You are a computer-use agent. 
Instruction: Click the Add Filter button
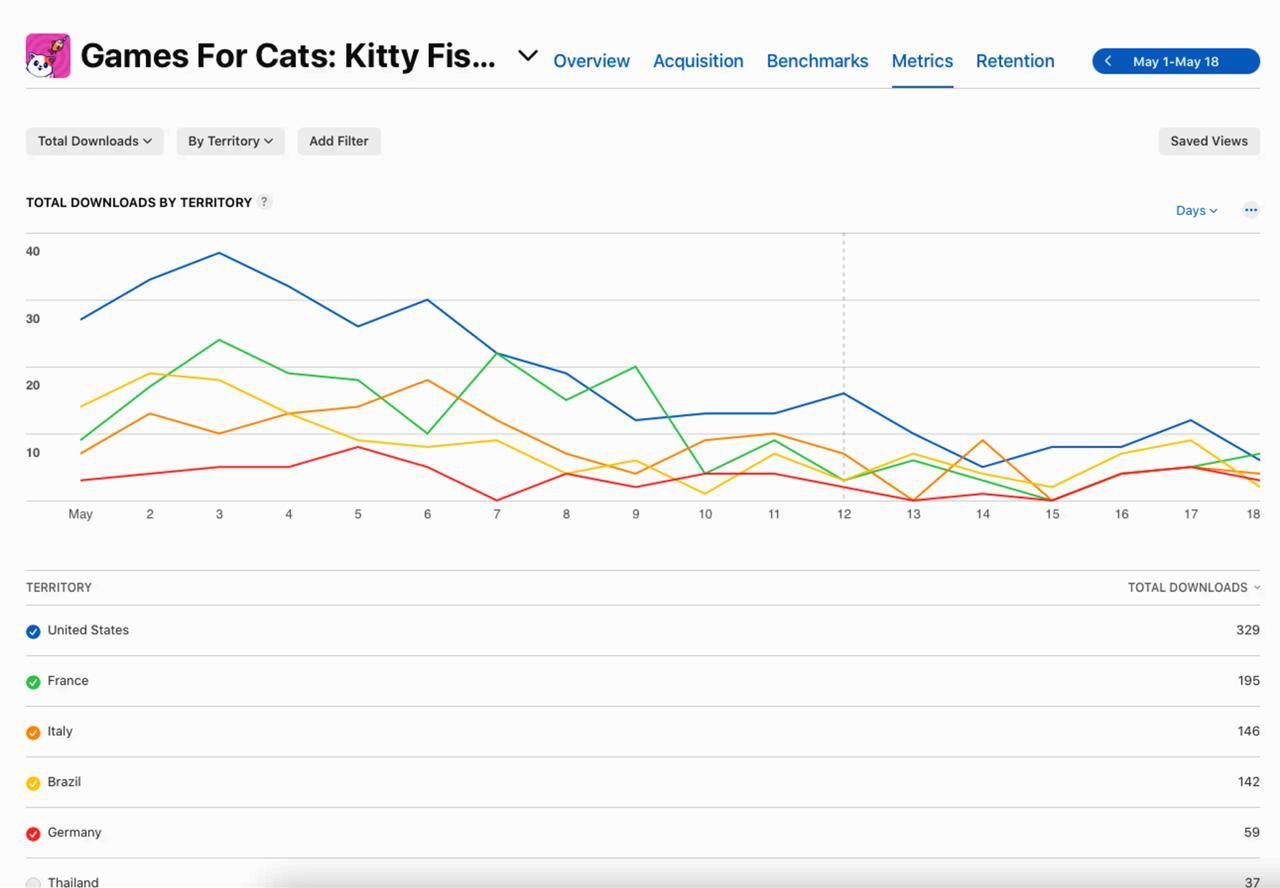coord(338,141)
